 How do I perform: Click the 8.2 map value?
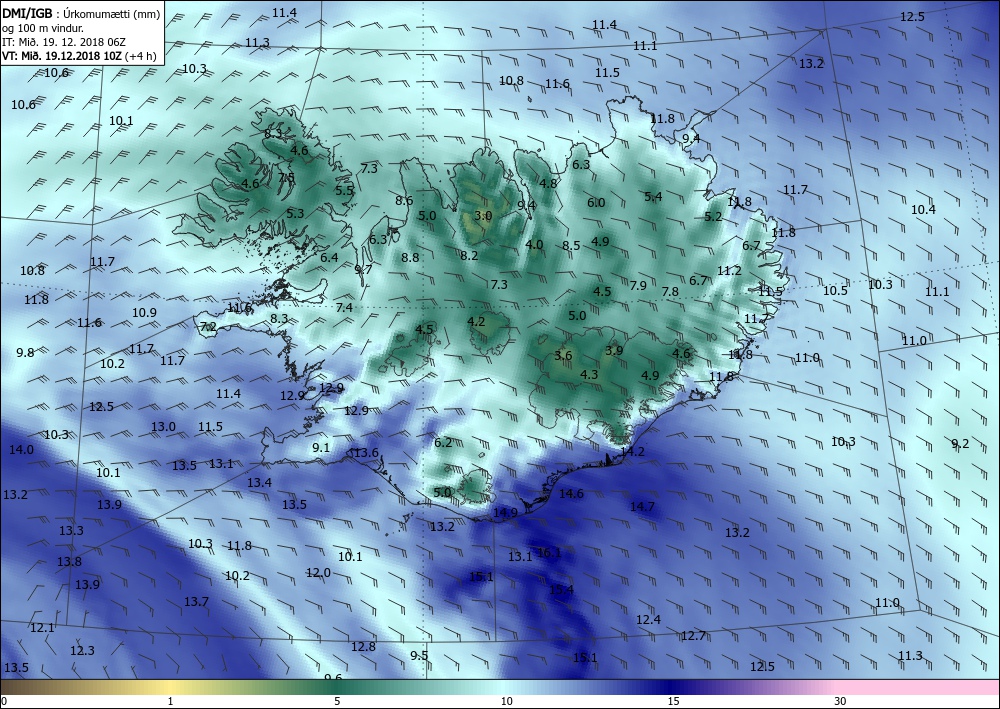(469, 256)
